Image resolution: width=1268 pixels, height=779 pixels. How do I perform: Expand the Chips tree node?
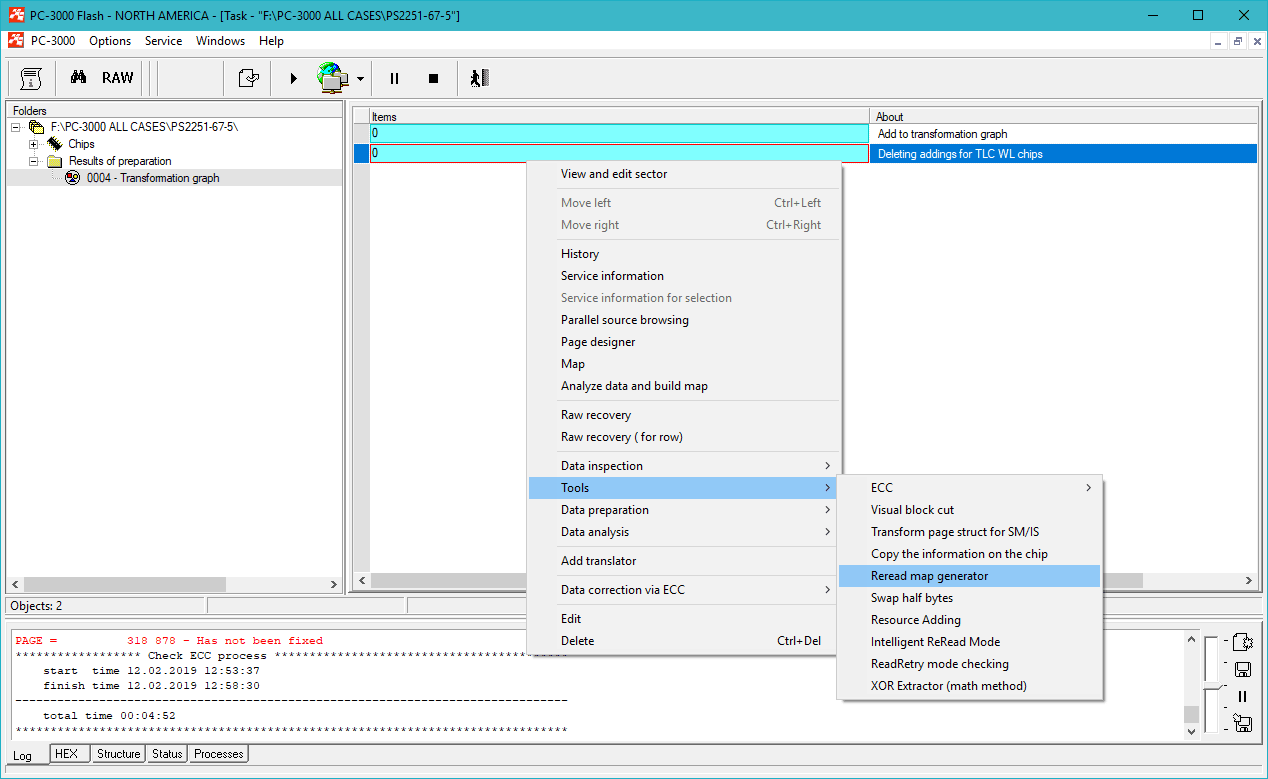[x=33, y=144]
